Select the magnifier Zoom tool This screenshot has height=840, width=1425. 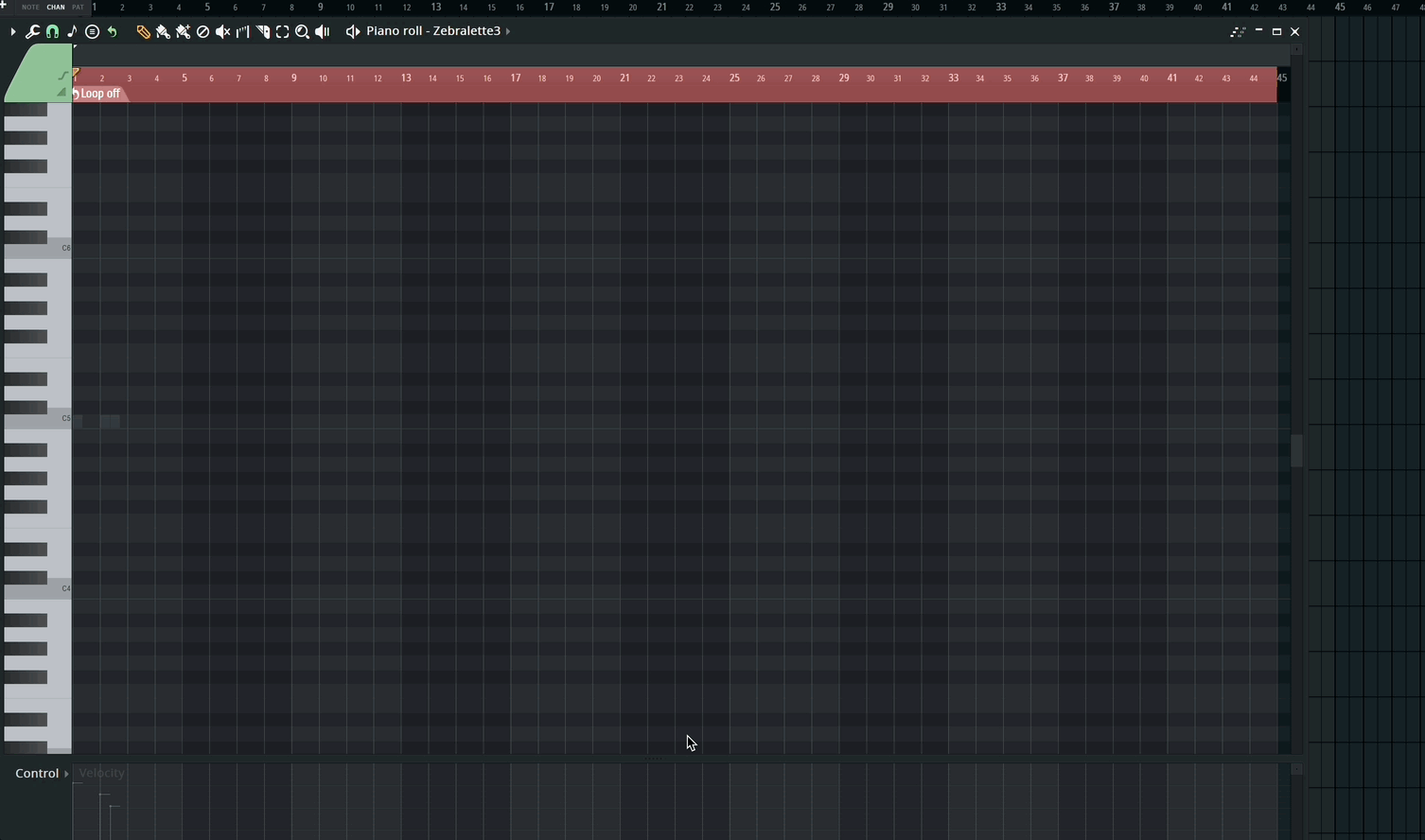click(x=302, y=32)
